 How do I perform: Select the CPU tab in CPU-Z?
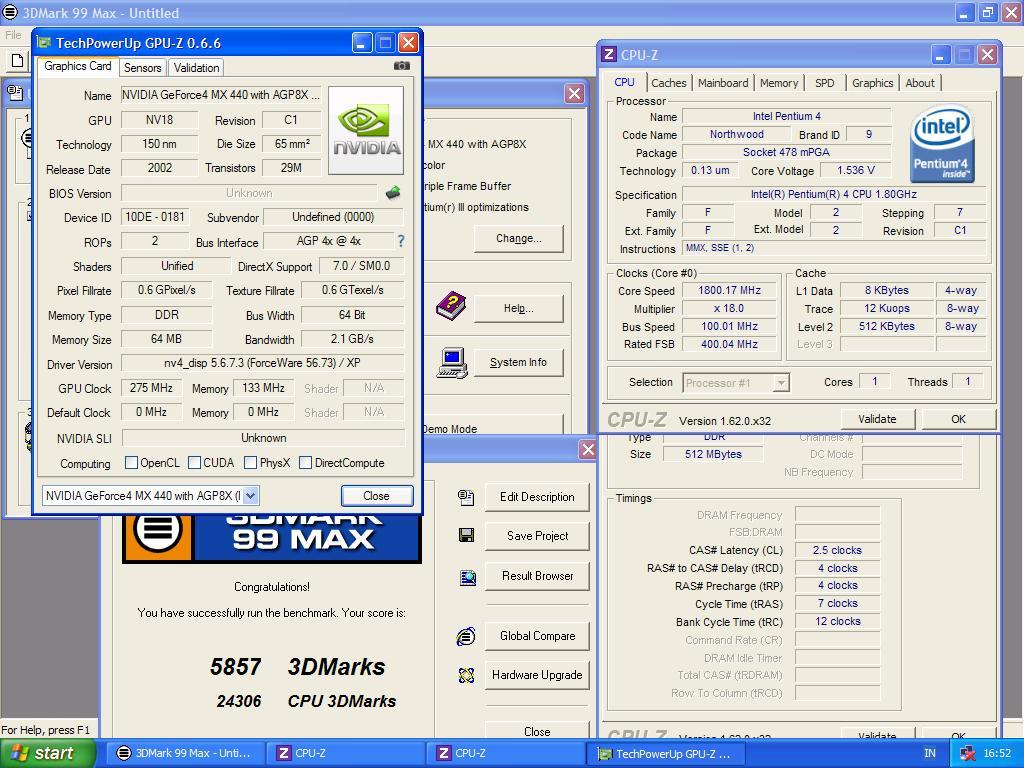tap(624, 82)
